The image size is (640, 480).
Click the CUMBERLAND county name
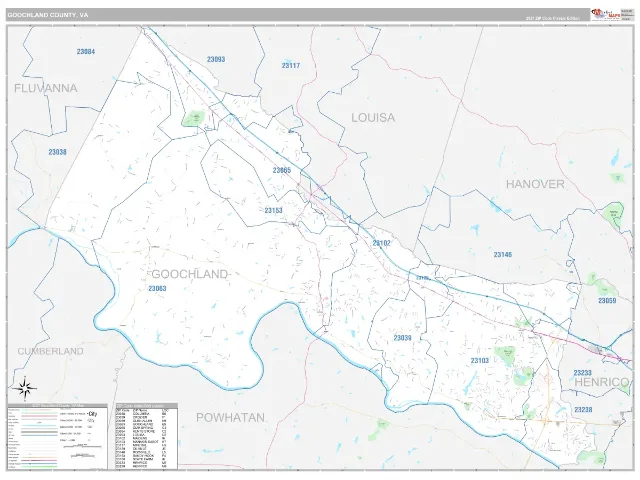(51, 351)
